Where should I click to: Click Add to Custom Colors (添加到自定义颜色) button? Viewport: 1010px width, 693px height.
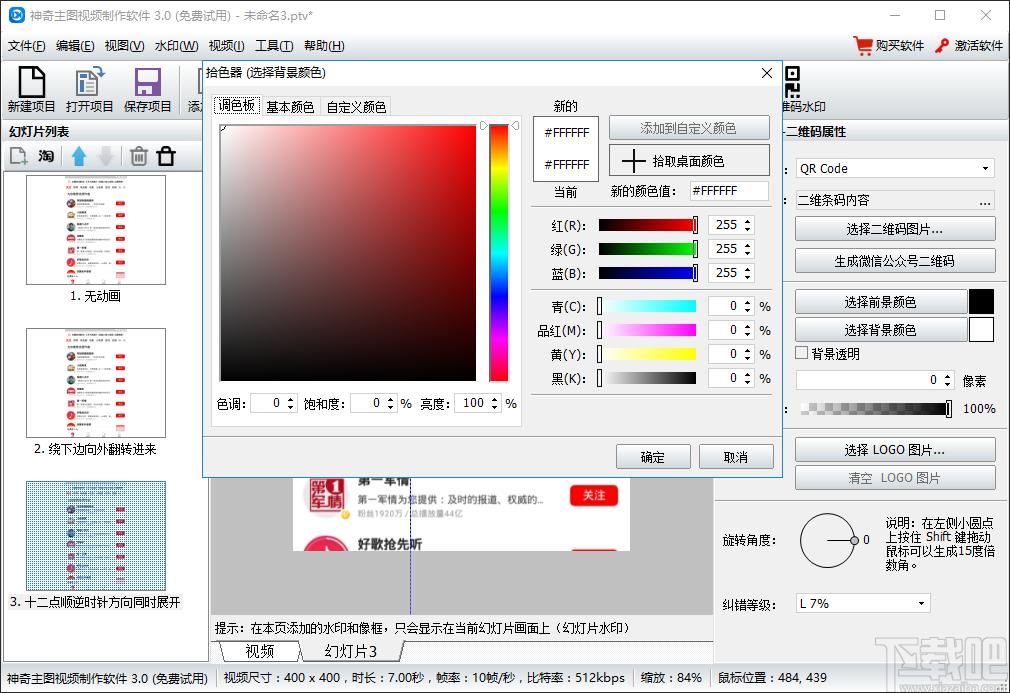coord(689,128)
